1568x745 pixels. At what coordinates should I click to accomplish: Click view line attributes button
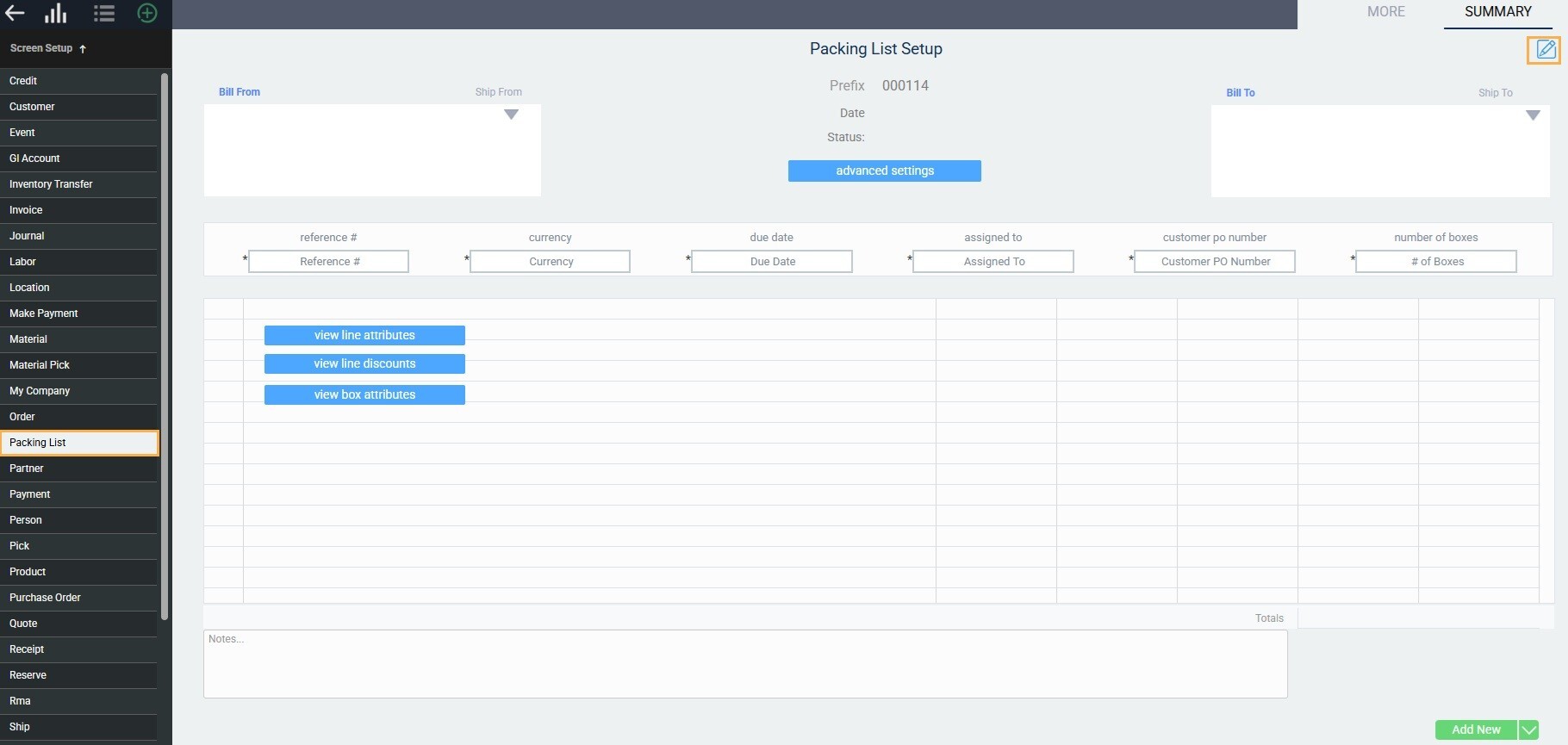[x=364, y=335]
